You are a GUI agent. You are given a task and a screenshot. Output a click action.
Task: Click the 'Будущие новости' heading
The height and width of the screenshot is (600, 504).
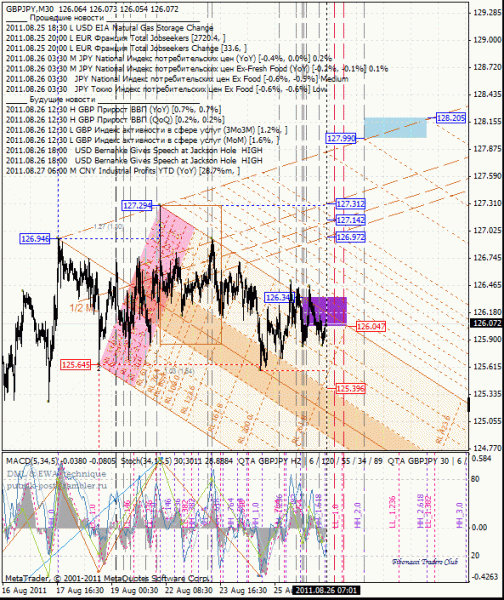(x=62, y=99)
